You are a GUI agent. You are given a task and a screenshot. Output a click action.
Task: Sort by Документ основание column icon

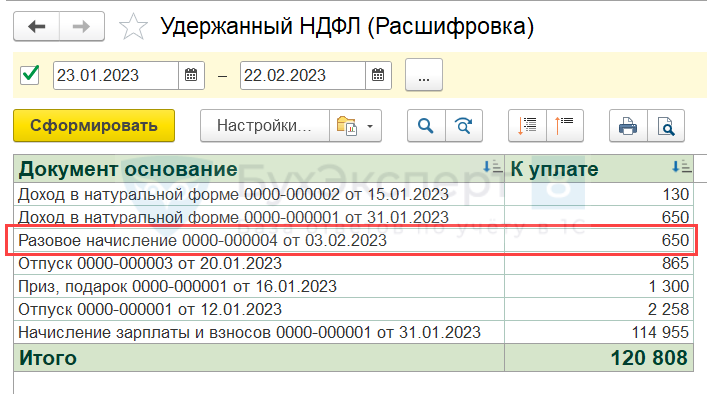tap(492, 167)
